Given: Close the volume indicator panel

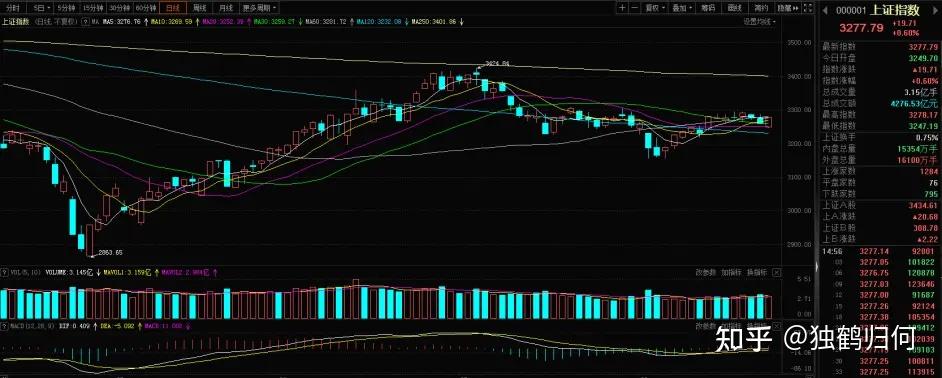Looking at the screenshot, I should click(776, 272).
